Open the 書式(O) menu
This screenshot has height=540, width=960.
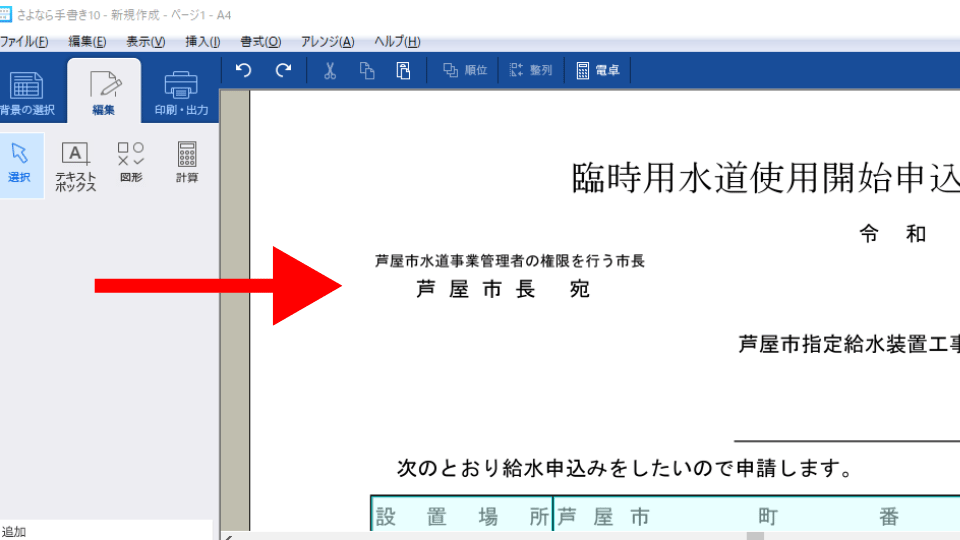(x=261, y=42)
